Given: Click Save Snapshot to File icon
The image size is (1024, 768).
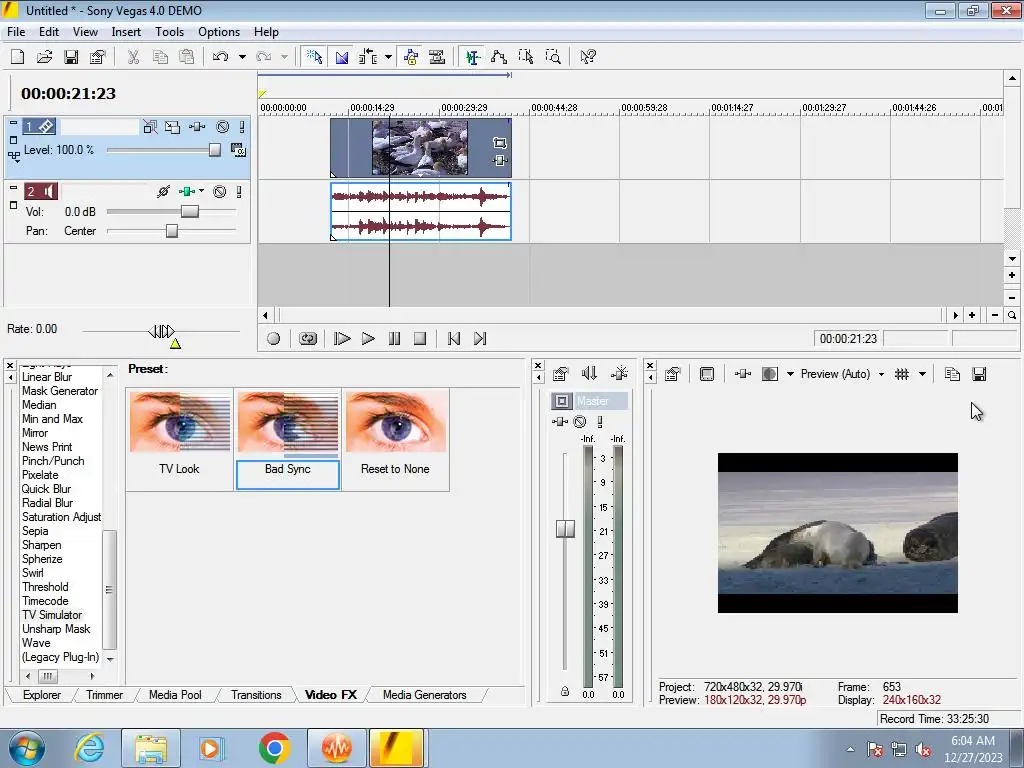Looking at the screenshot, I should tap(979, 374).
